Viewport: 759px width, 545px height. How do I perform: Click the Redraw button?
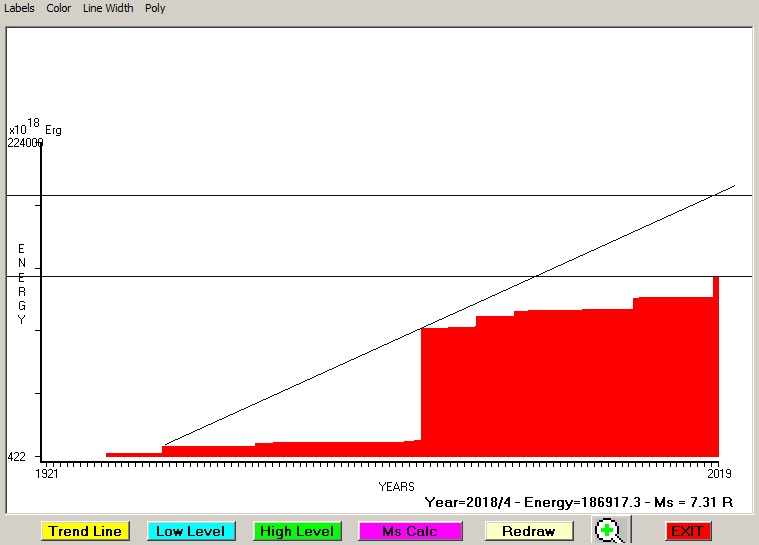pos(528,531)
